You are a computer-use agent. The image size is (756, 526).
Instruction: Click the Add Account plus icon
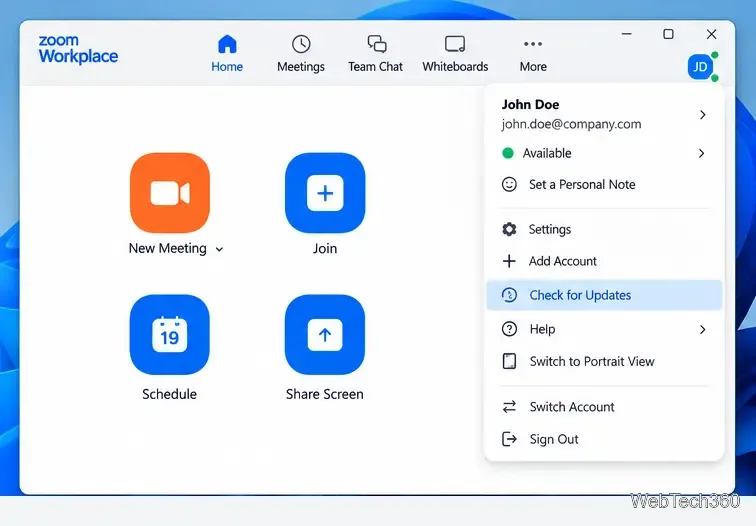pyautogui.click(x=509, y=261)
